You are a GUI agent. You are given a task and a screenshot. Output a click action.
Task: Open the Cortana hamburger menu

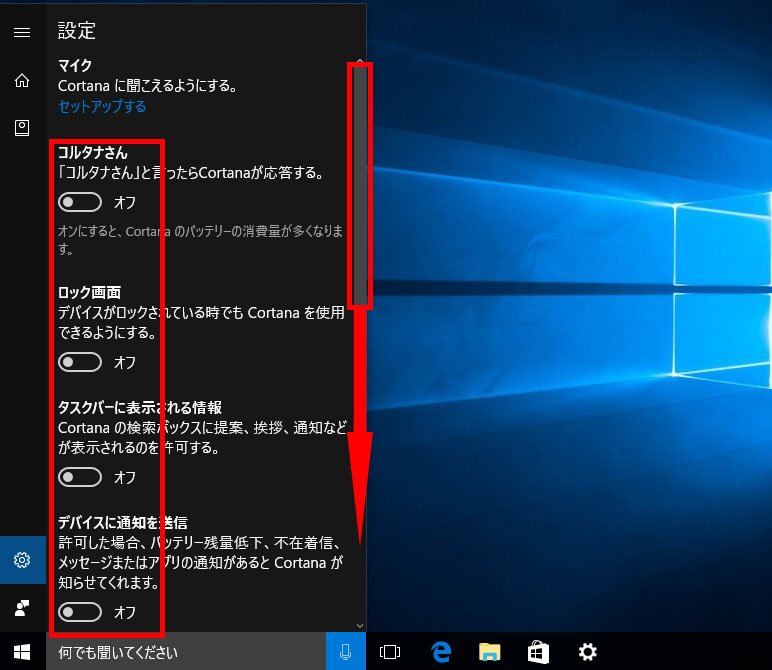(22, 32)
